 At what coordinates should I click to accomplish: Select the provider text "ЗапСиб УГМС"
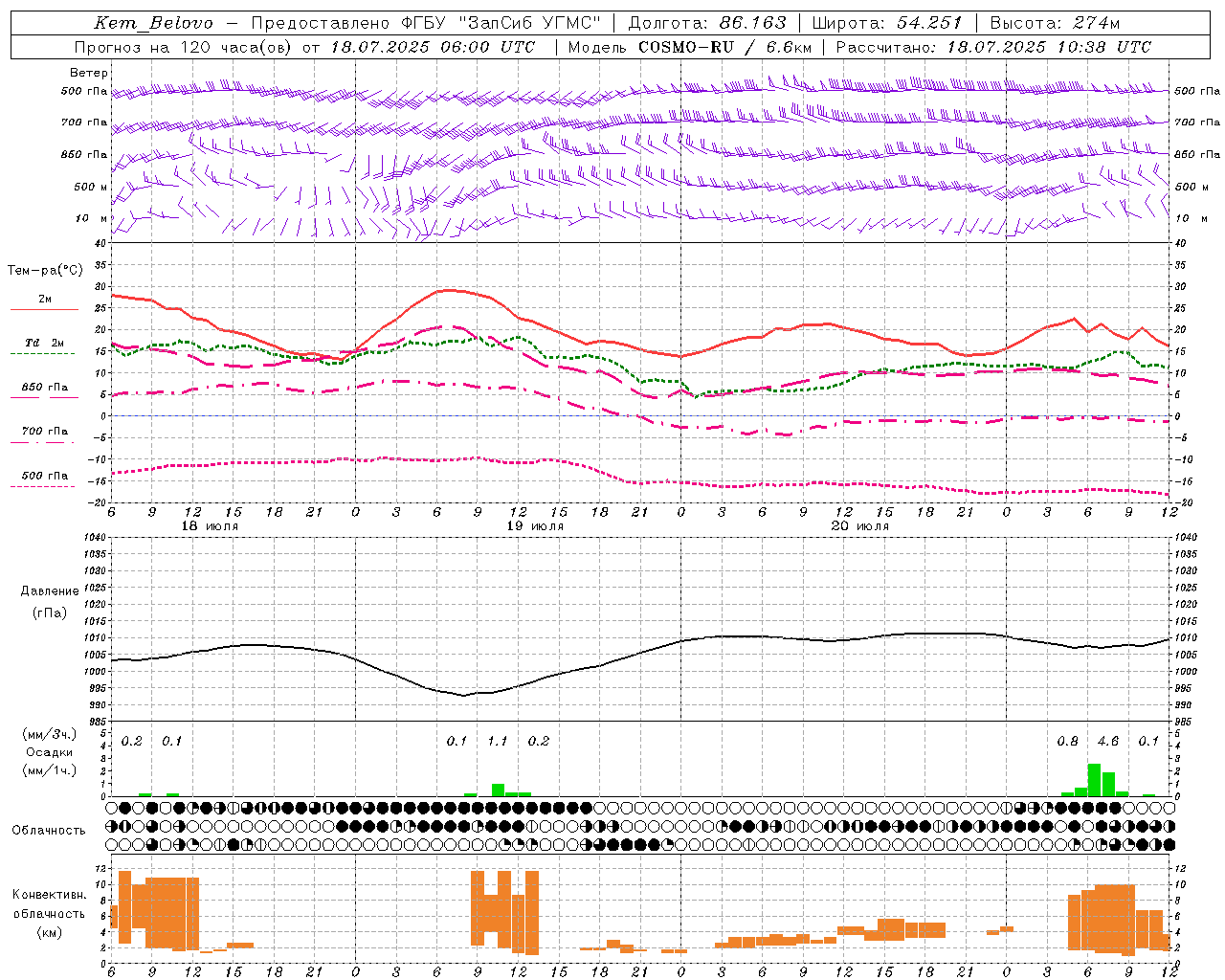[530, 23]
